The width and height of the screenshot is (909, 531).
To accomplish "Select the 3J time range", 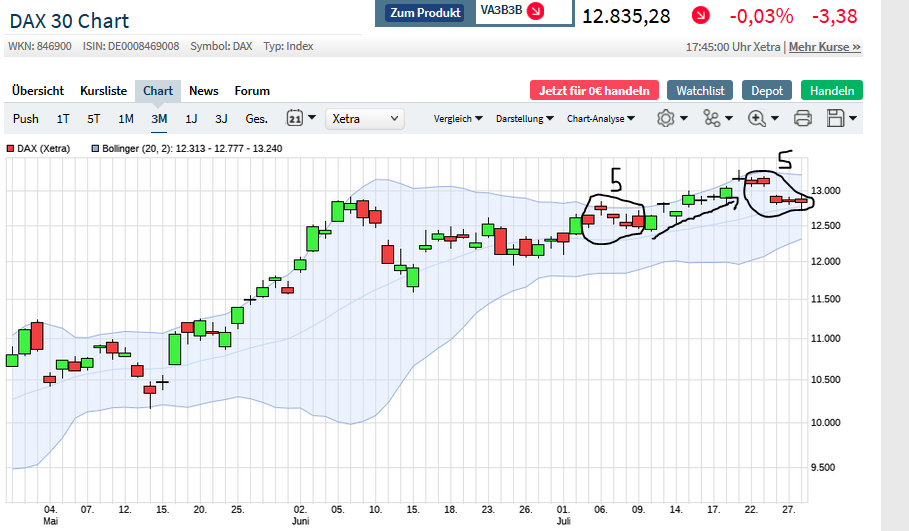I will [221, 119].
